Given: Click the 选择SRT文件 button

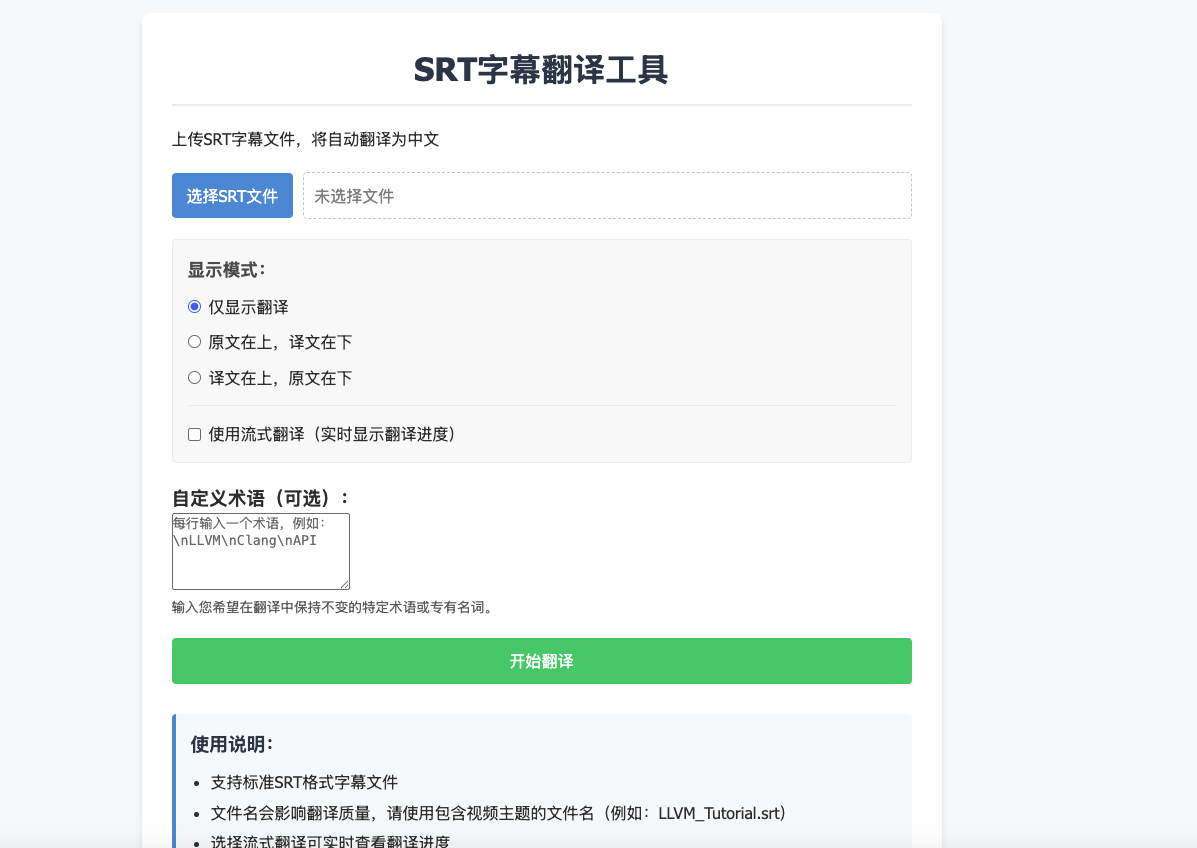Looking at the screenshot, I should tap(232, 195).
